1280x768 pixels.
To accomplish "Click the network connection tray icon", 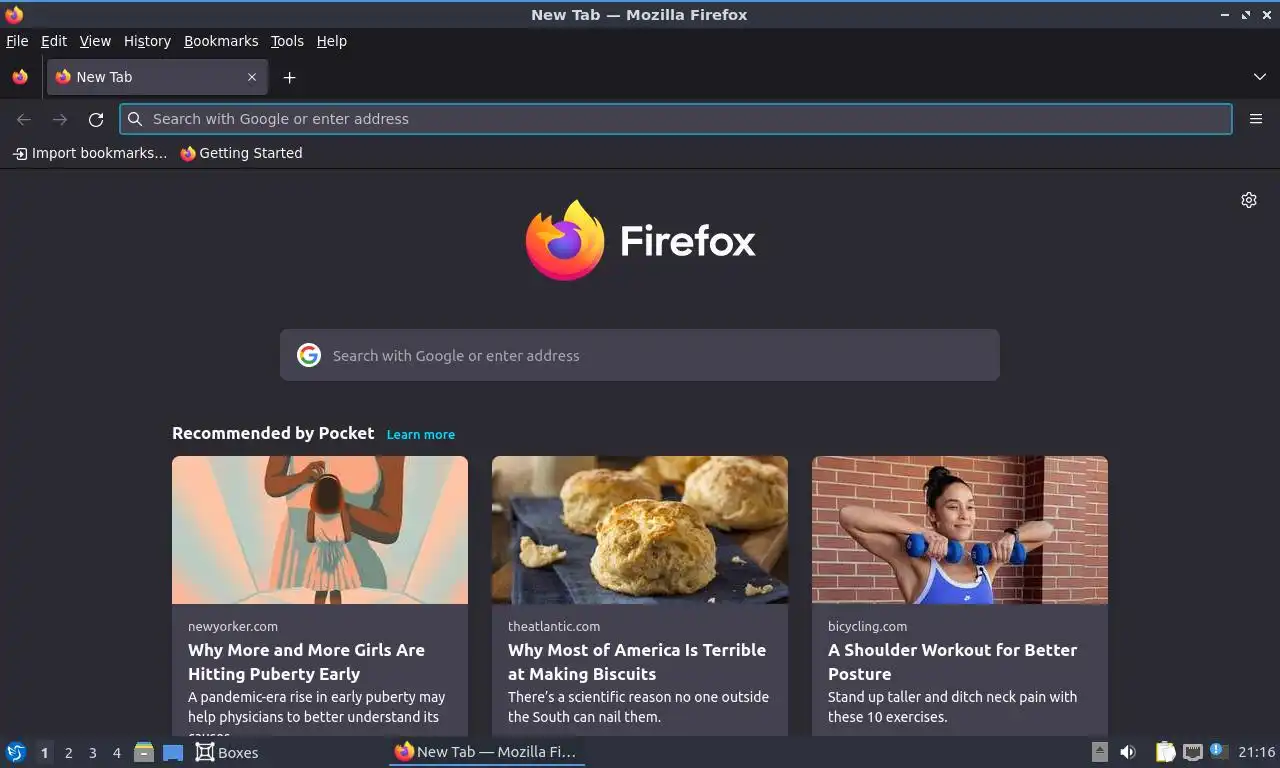I will pyautogui.click(x=1192, y=752).
